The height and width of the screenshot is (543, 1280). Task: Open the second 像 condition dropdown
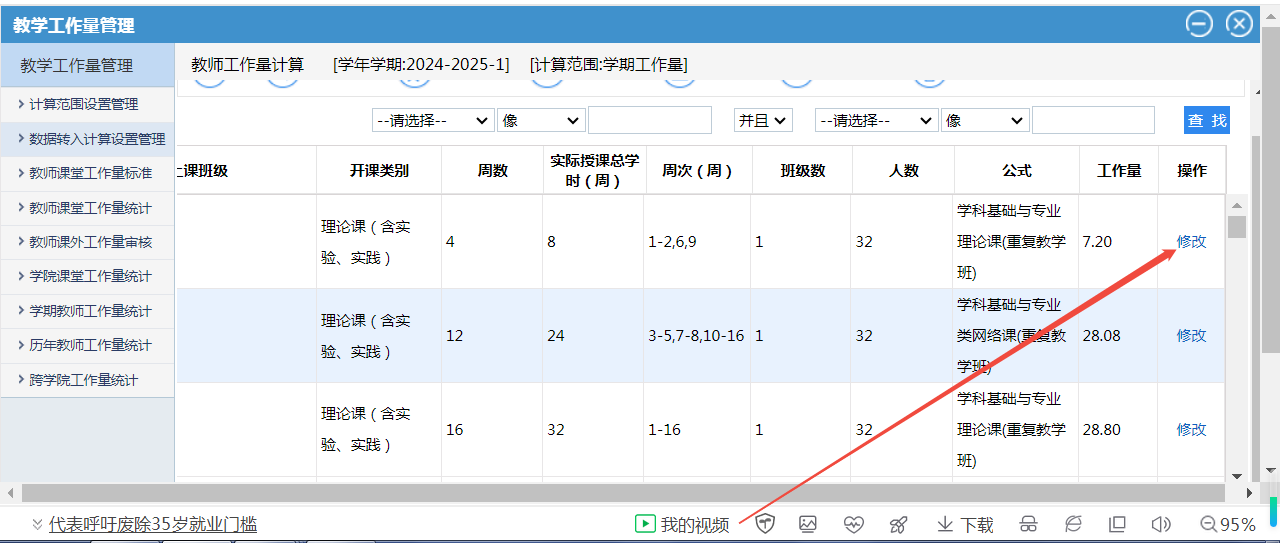985,120
